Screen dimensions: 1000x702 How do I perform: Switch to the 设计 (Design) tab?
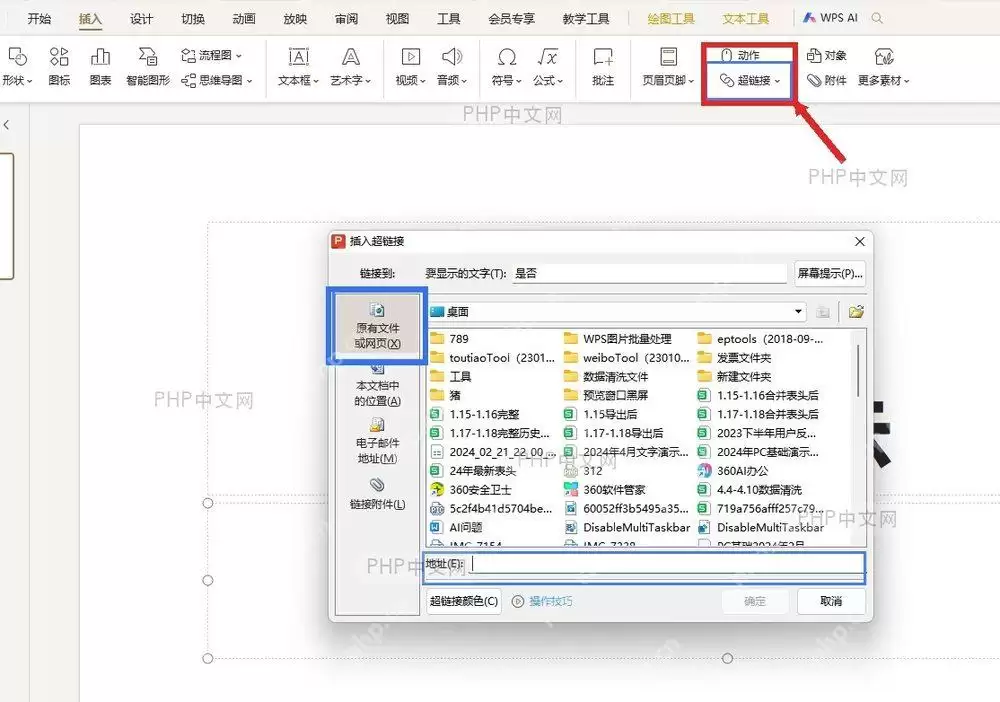coord(142,18)
